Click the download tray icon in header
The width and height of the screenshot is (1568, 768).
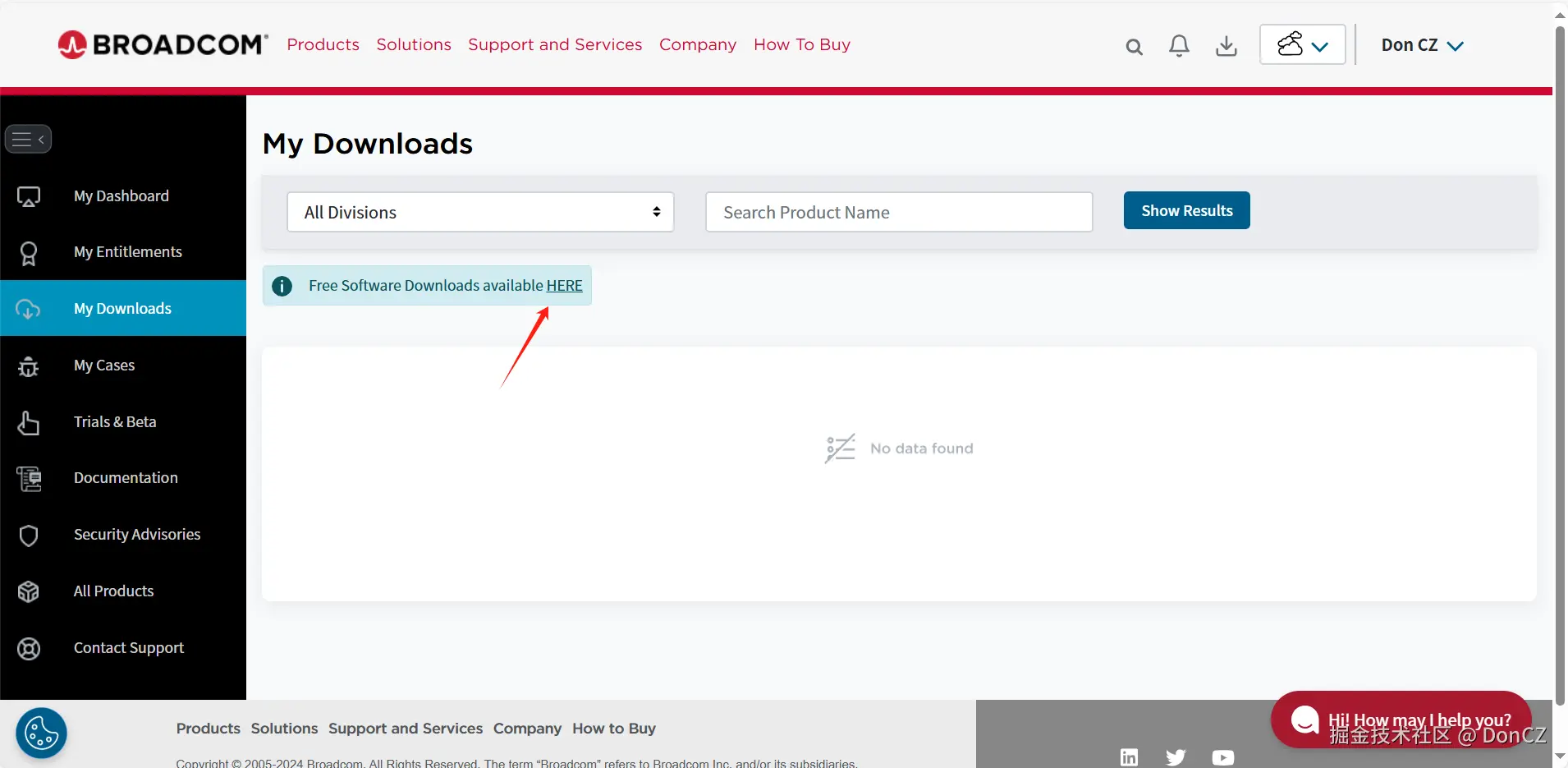tap(1226, 46)
